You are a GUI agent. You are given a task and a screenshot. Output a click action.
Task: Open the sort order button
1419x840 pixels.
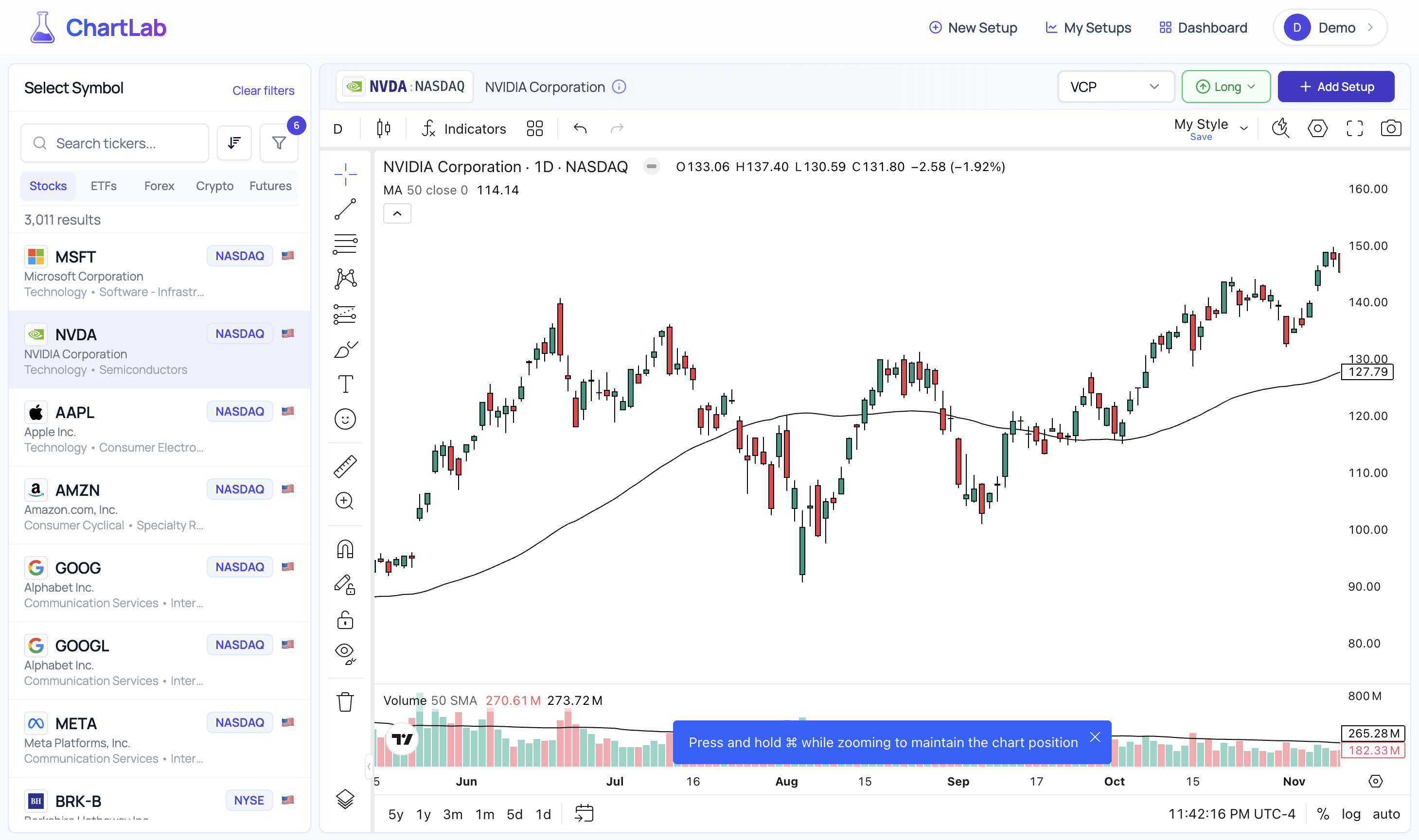[234, 143]
